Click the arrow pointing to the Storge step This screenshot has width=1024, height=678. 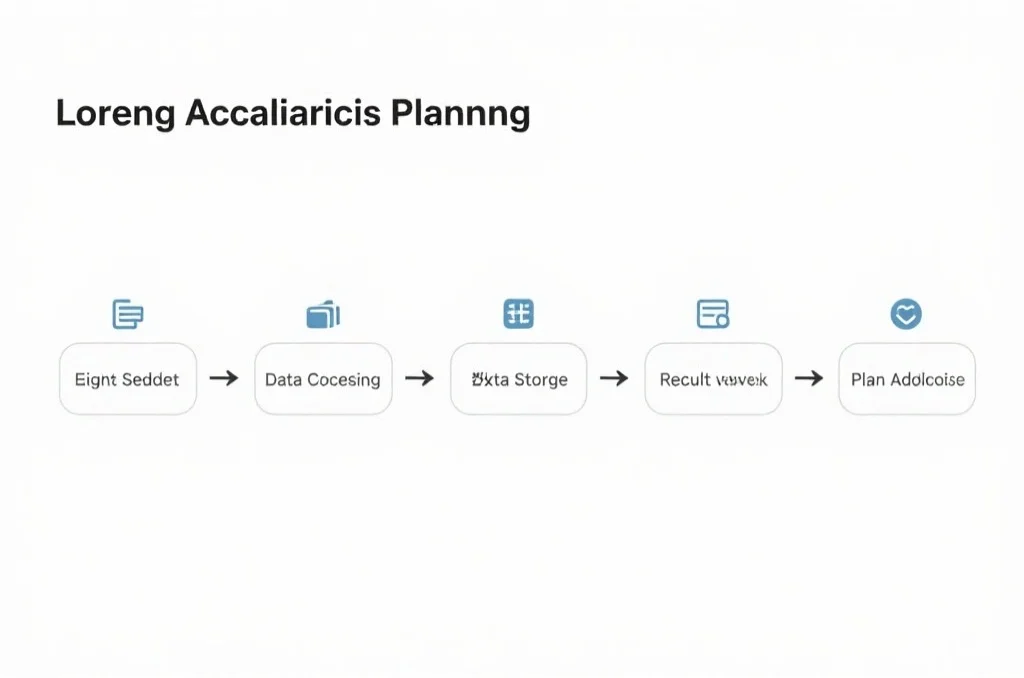420,378
